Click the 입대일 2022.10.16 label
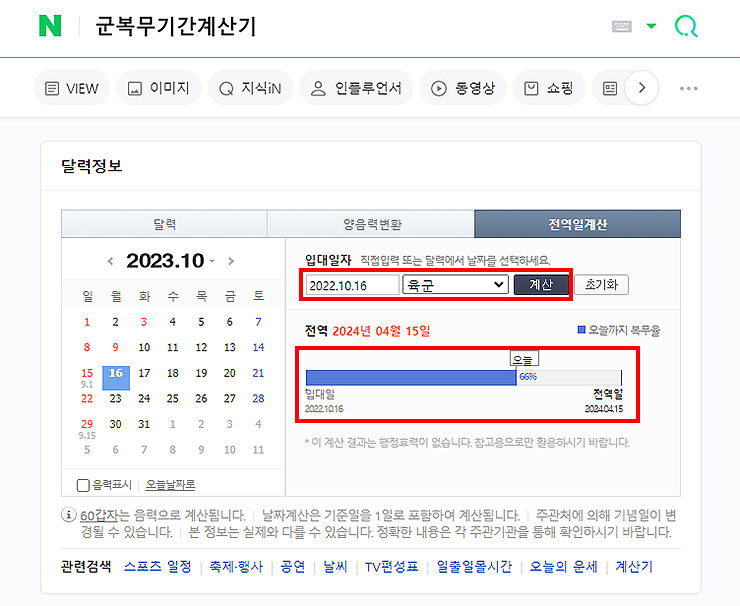The width and height of the screenshot is (740, 606). [x=324, y=401]
